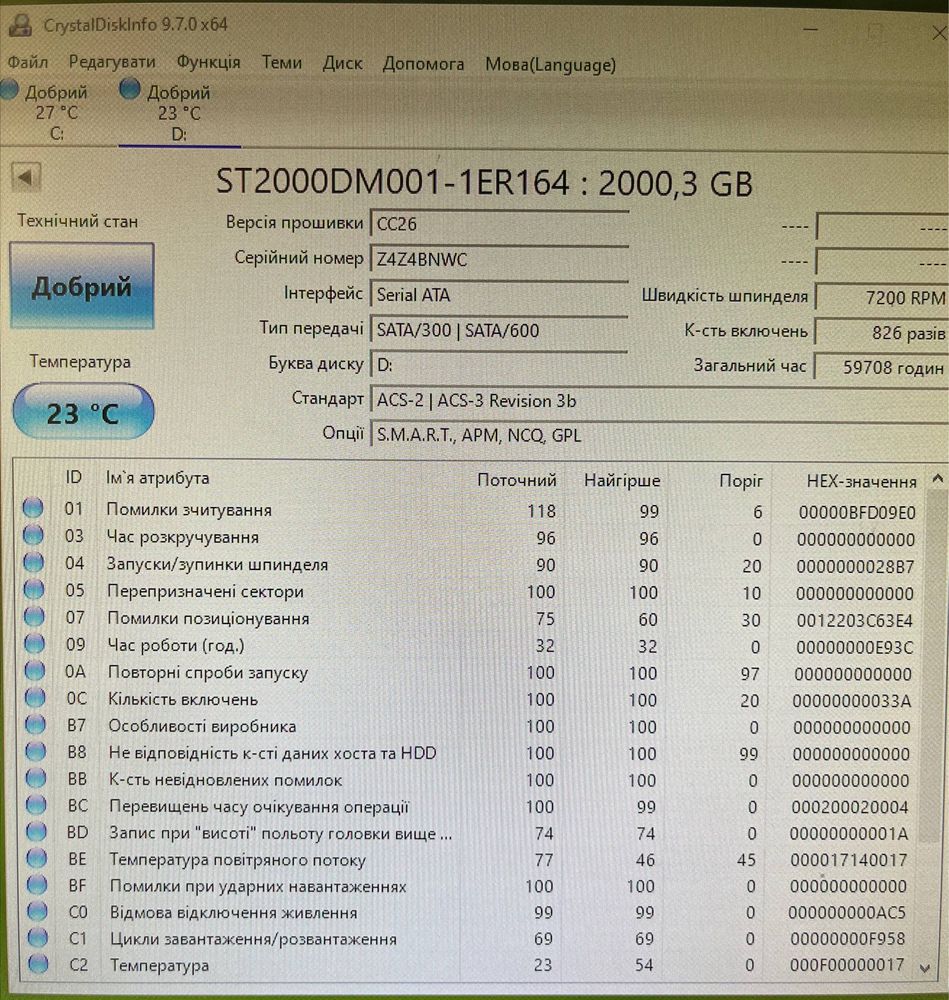Click the status orb for attribute C0

click(38, 911)
